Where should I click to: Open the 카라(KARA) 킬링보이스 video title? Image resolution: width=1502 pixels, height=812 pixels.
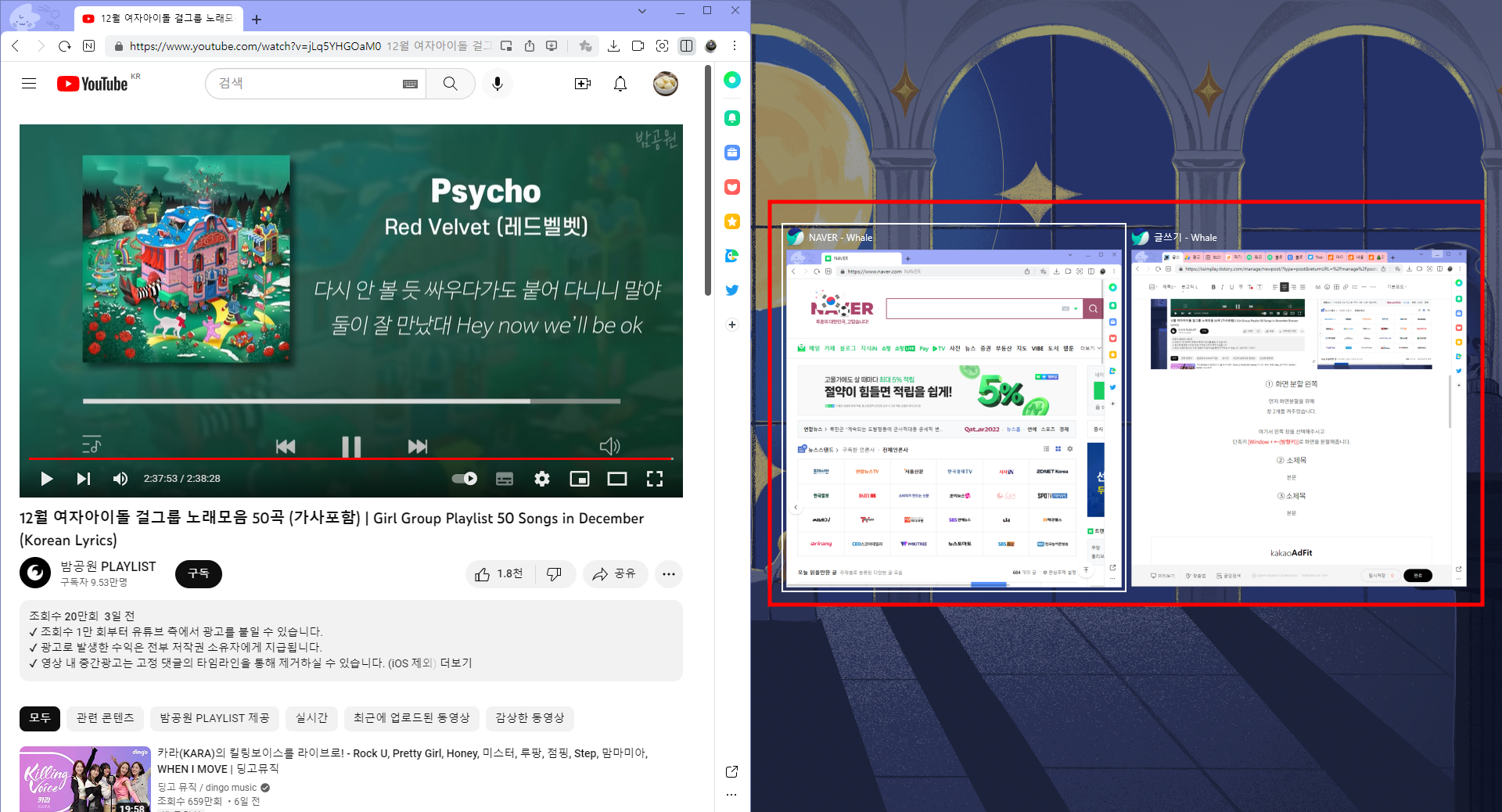click(403, 760)
